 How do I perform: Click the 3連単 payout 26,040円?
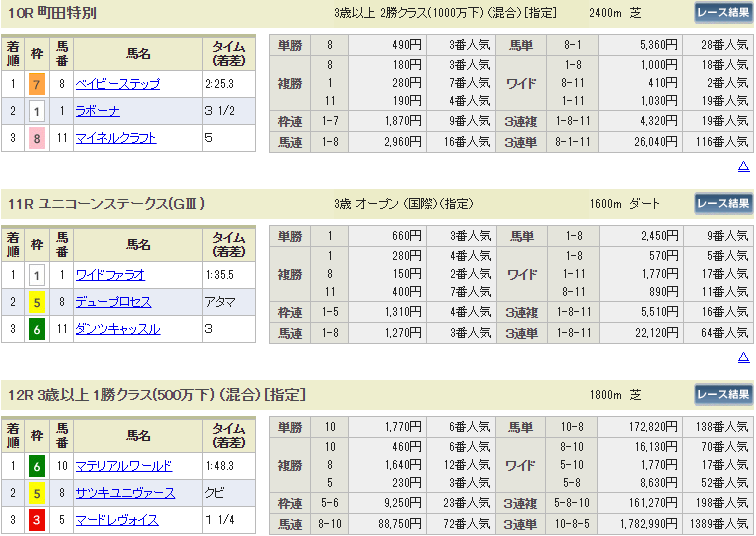click(x=656, y=142)
